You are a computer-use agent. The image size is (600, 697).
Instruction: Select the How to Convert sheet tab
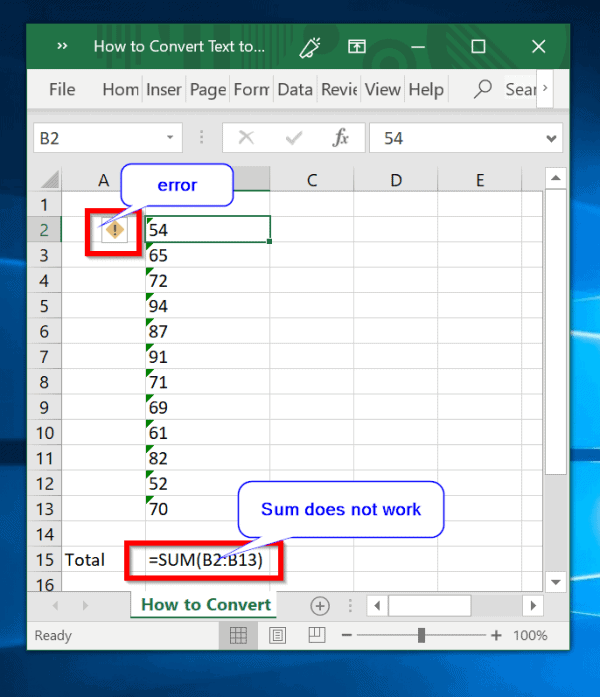pos(205,605)
